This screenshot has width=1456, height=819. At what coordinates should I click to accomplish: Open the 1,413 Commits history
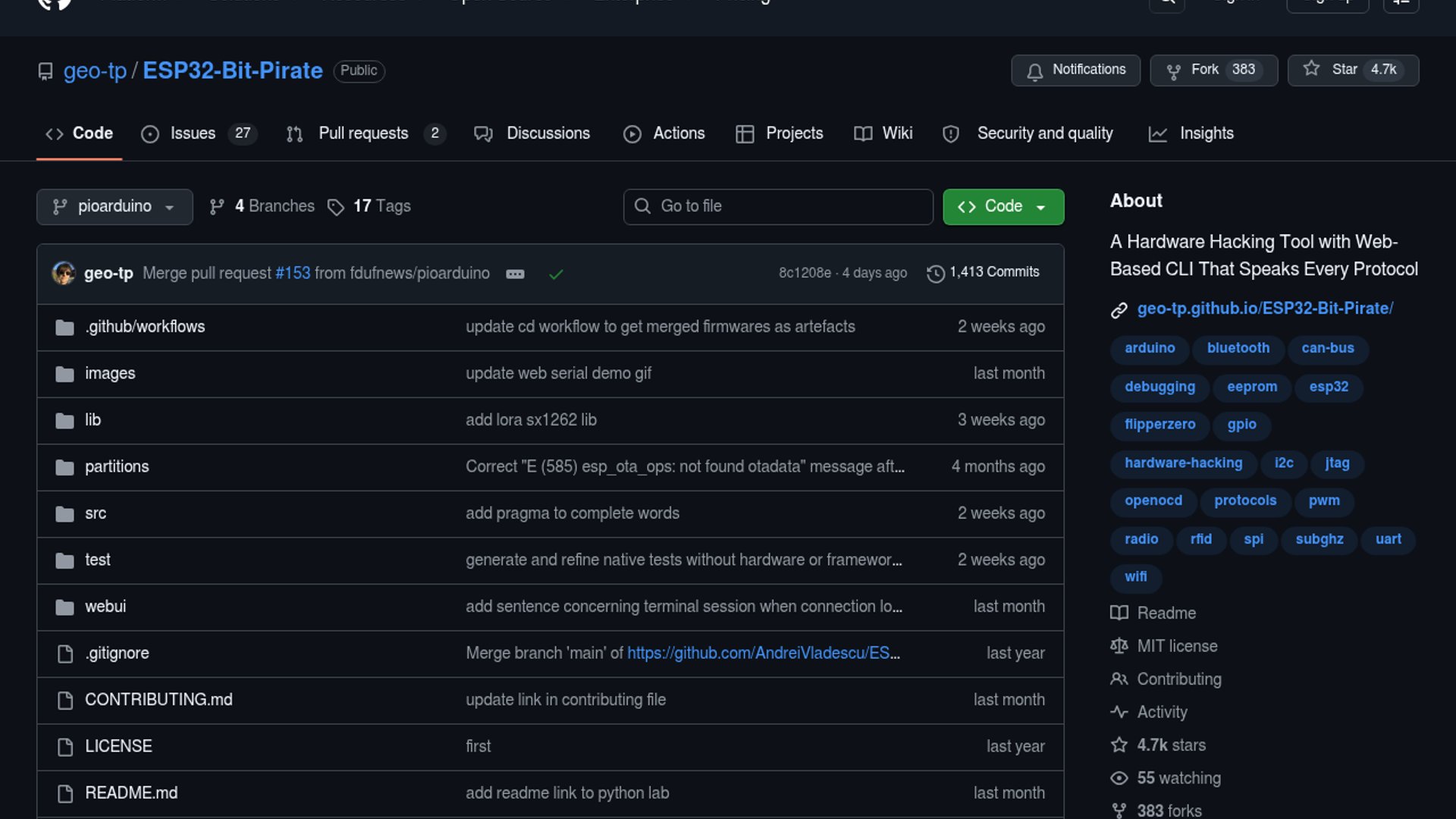(984, 272)
